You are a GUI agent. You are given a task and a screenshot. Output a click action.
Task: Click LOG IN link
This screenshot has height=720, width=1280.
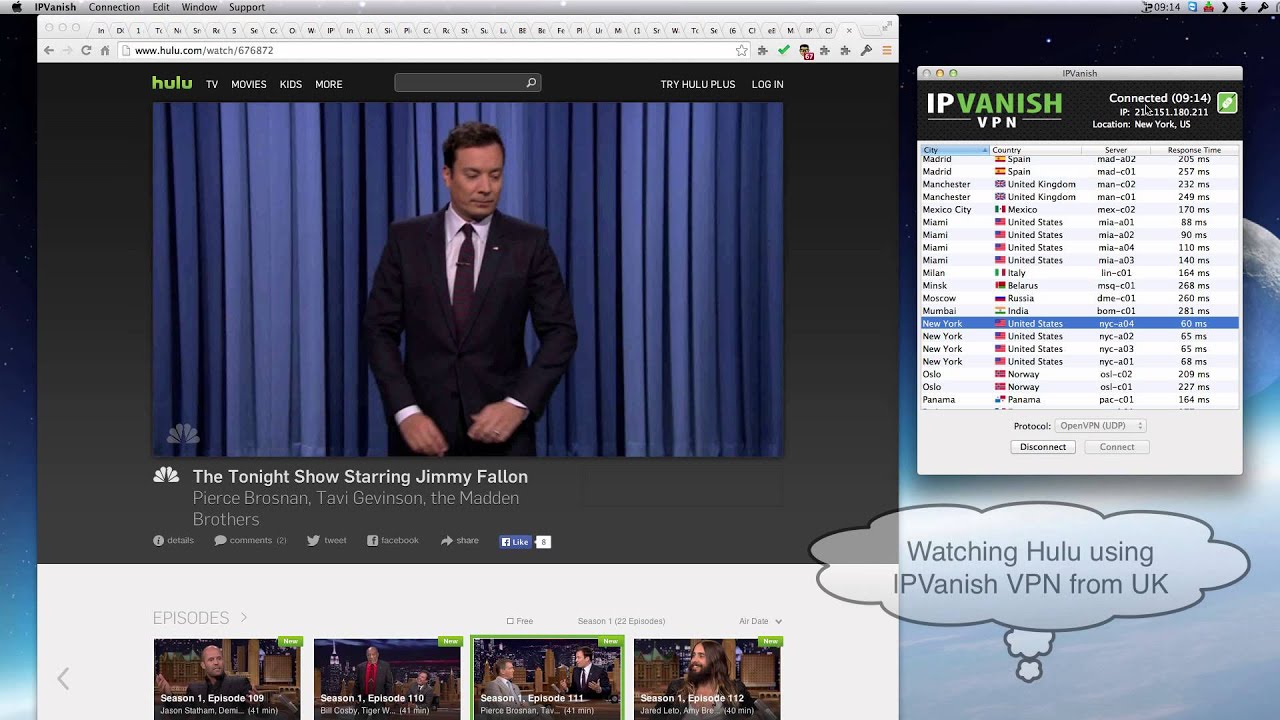pyautogui.click(x=768, y=84)
